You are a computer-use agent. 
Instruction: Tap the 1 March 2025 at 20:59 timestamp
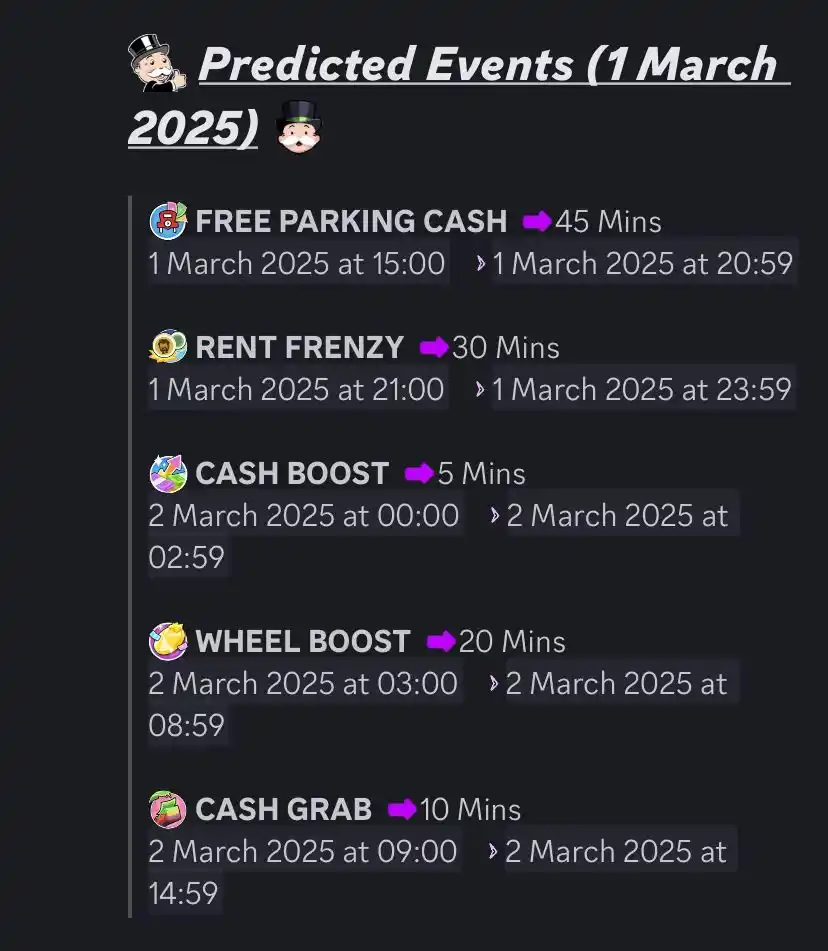[643, 264]
